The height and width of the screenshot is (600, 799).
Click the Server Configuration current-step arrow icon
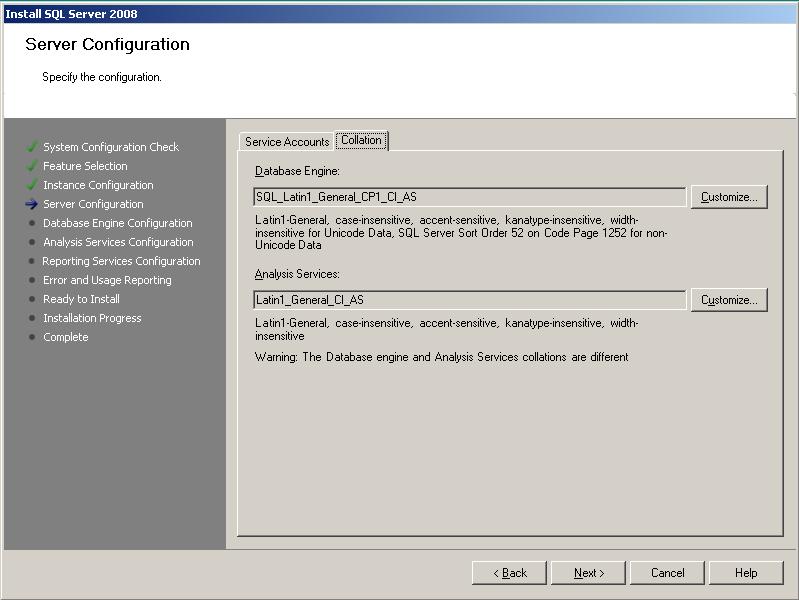32,204
